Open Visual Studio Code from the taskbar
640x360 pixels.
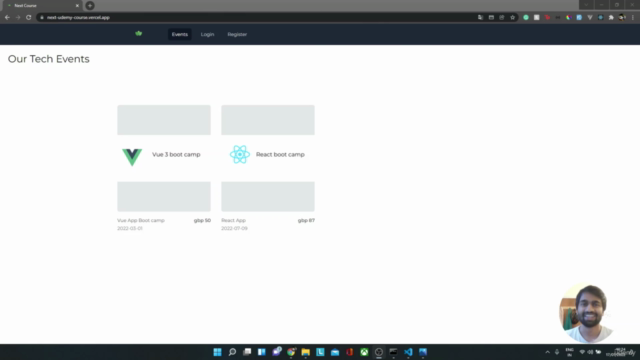tap(408, 352)
